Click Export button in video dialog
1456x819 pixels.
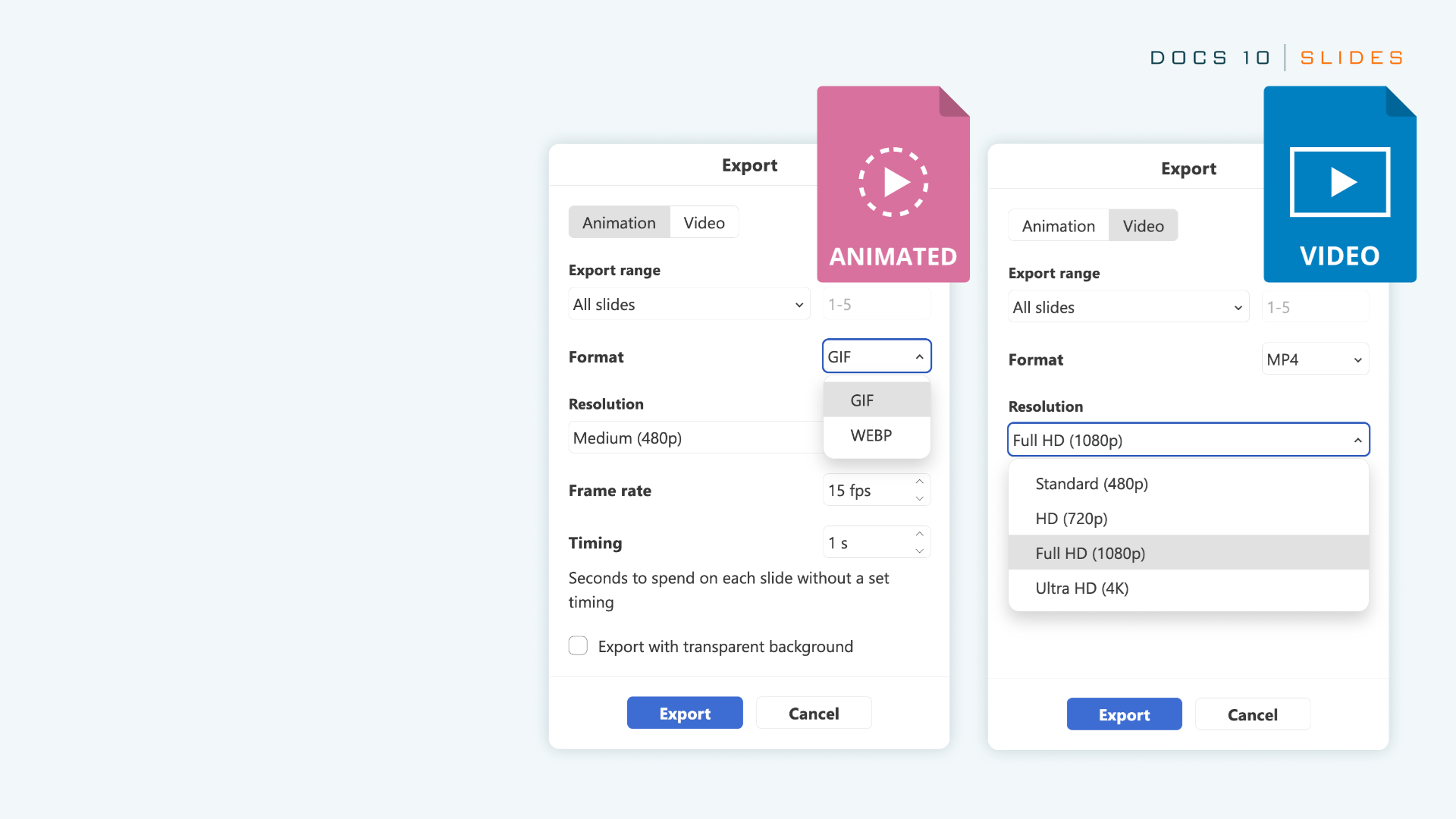pos(1124,714)
